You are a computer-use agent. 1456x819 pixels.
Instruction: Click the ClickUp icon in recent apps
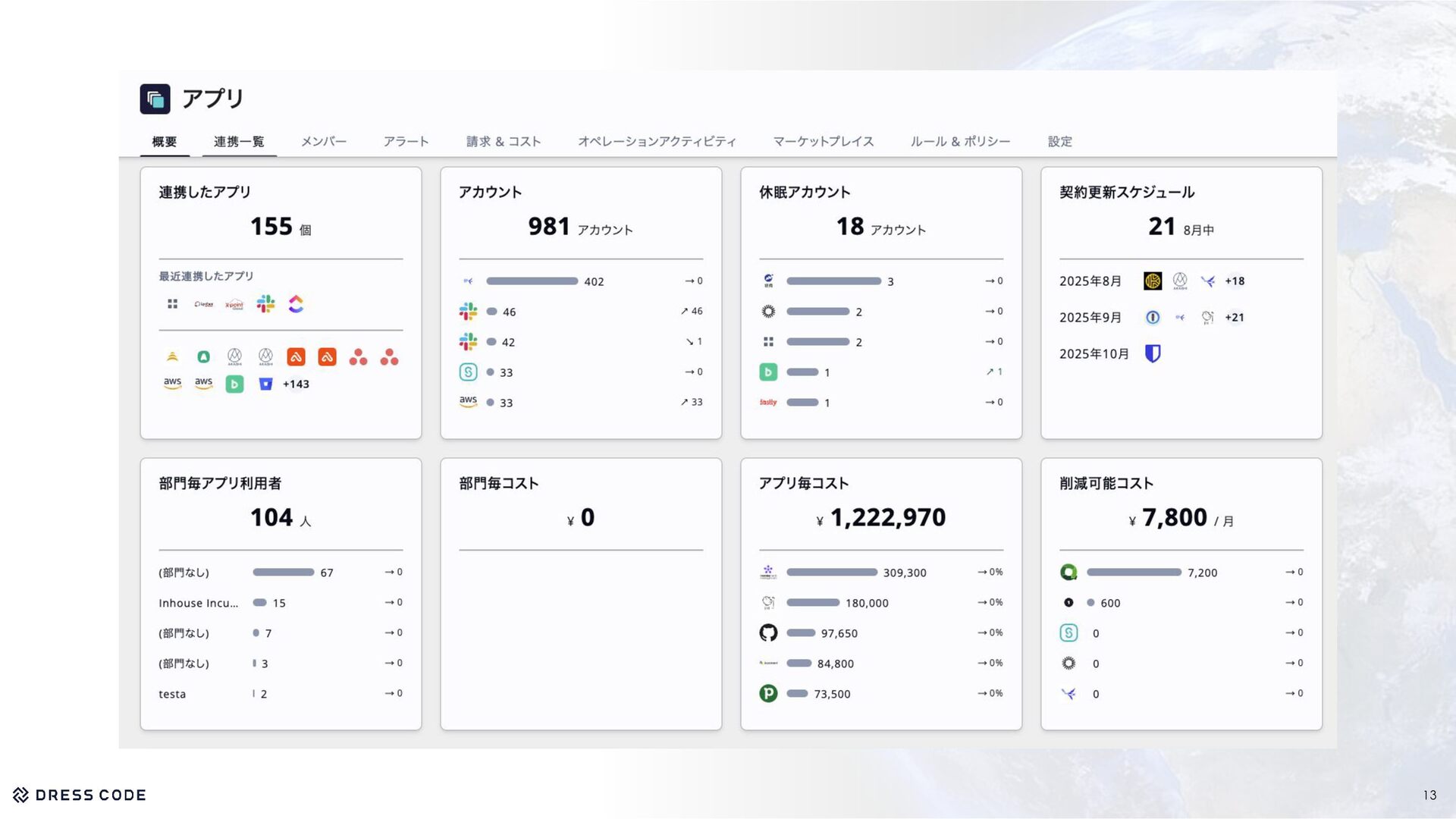[x=296, y=304]
